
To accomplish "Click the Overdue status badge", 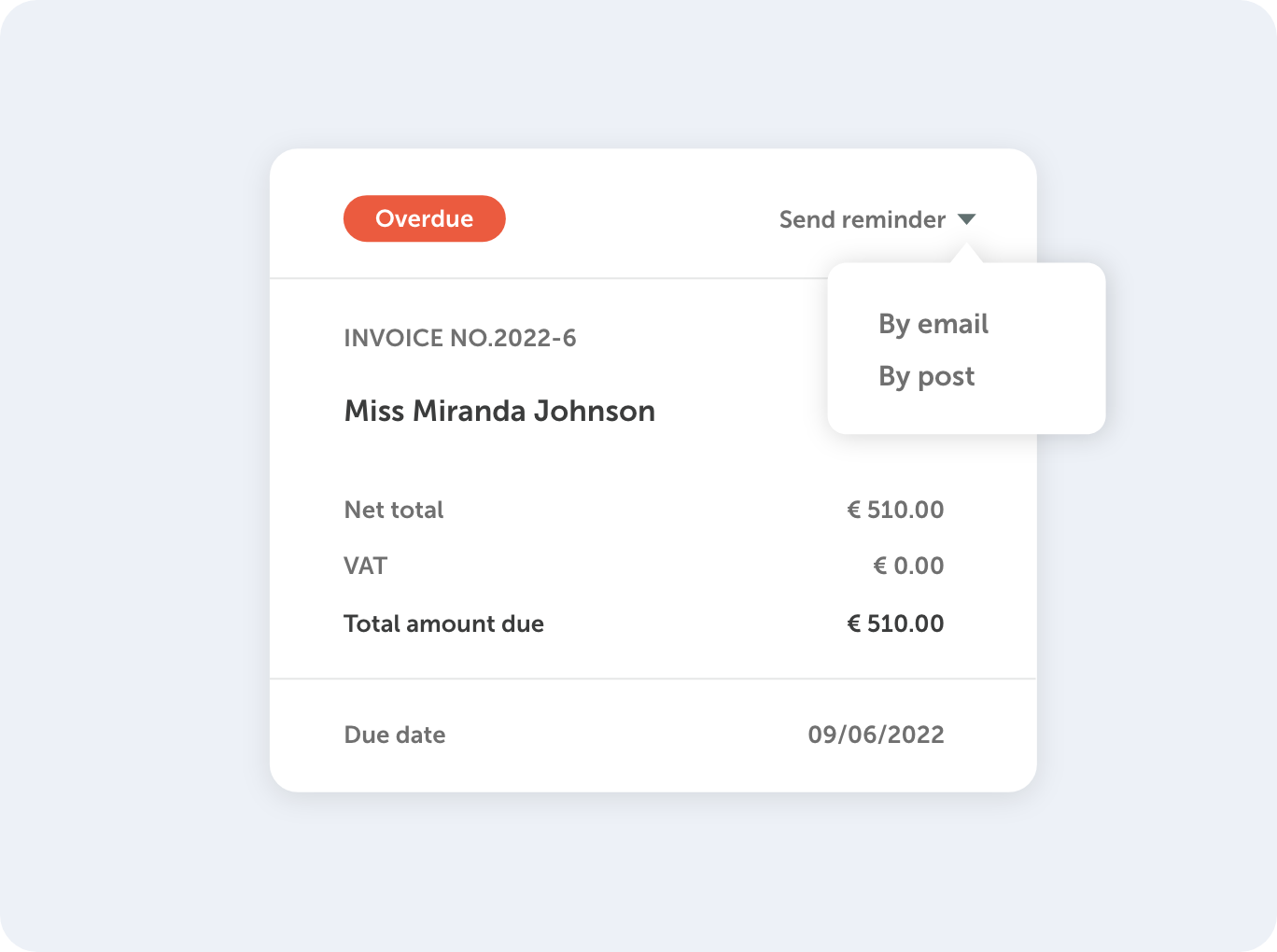I will (x=424, y=218).
